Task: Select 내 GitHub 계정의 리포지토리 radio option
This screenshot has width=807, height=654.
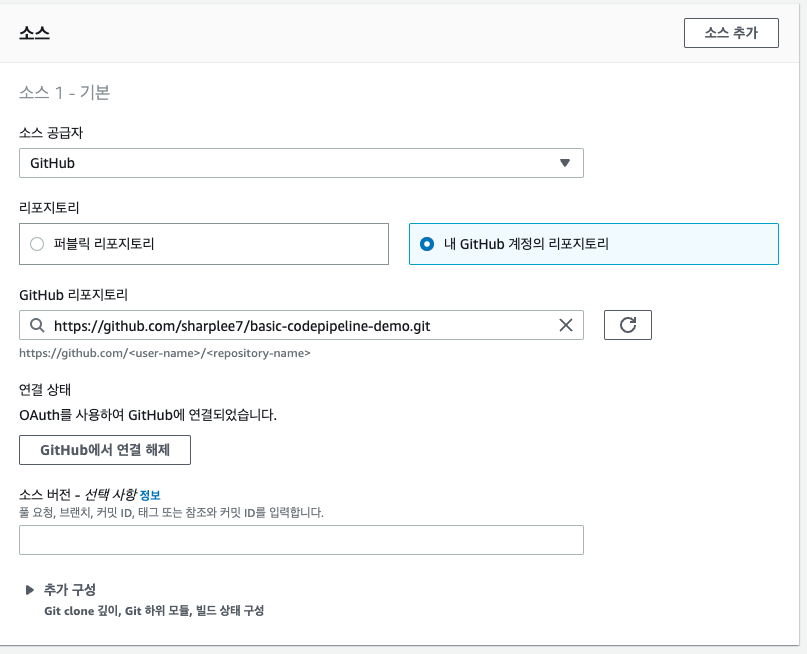Action: [x=593, y=244]
